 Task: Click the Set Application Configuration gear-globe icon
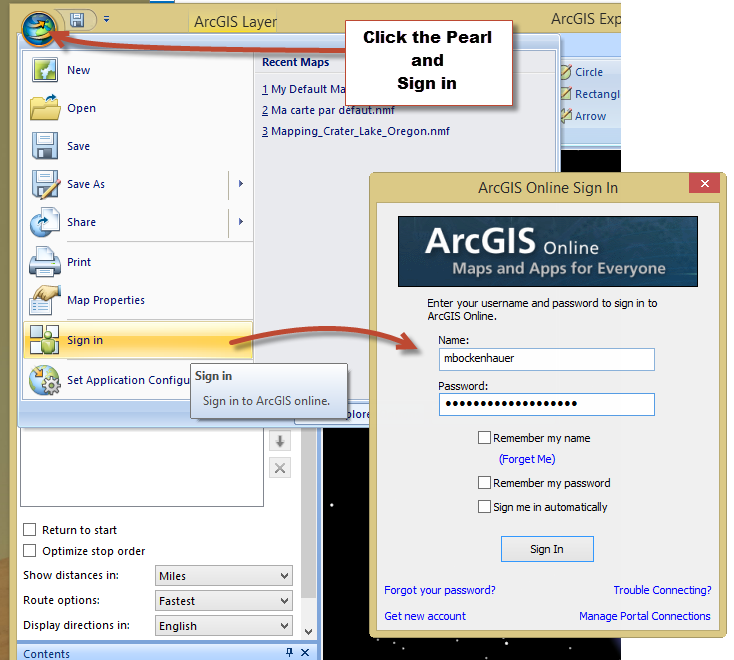[x=44, y=380]
